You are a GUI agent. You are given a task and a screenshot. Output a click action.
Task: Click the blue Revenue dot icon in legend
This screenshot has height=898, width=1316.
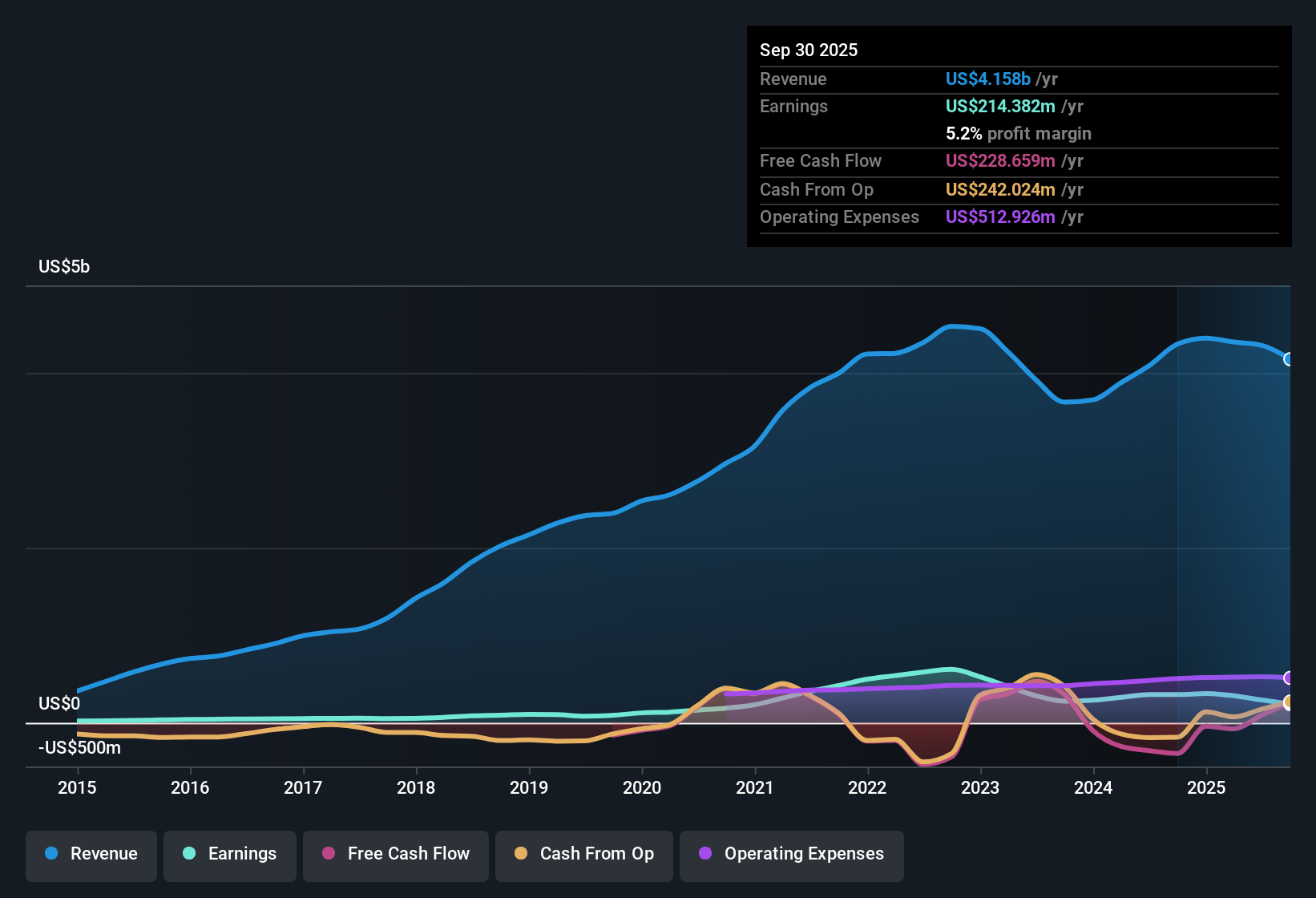[x=50, y=854]
